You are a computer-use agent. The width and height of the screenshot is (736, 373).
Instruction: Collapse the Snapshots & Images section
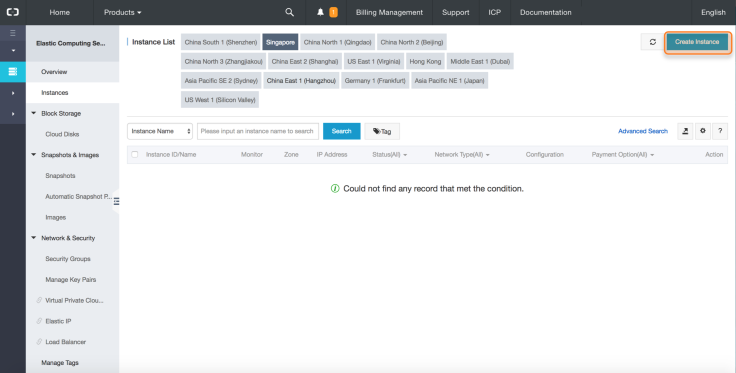click(33, 154)
